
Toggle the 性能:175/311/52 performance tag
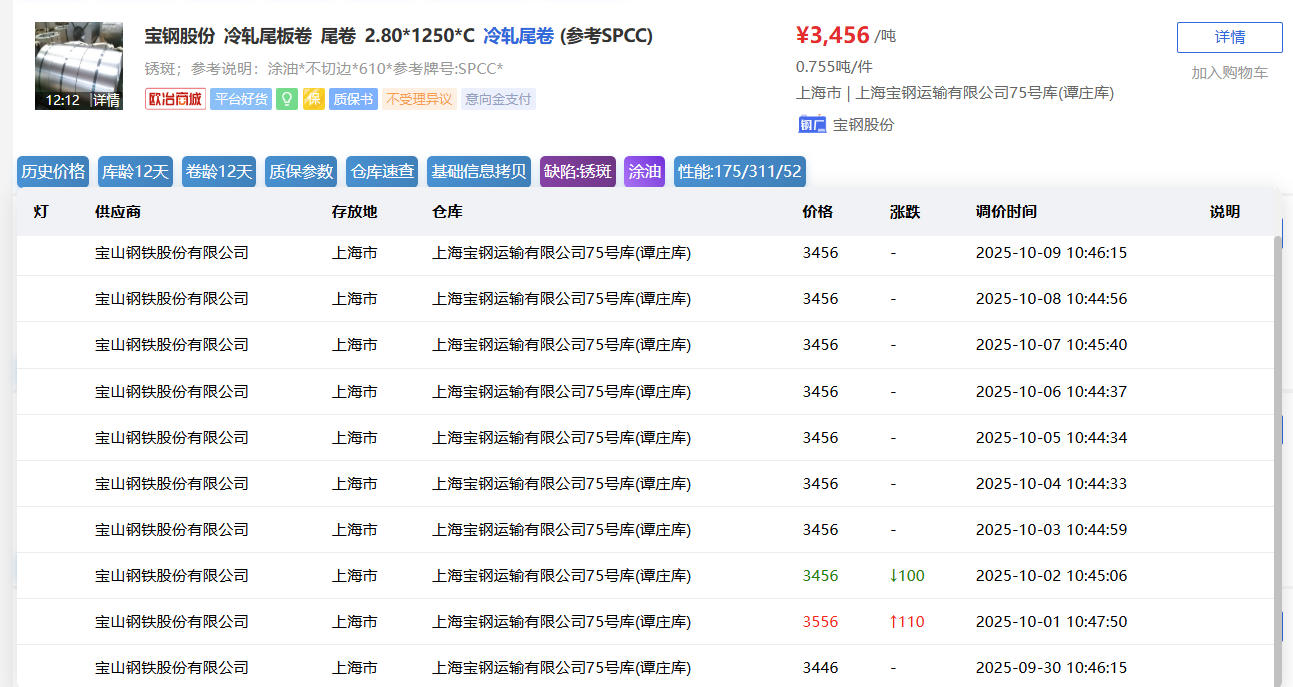739,171
